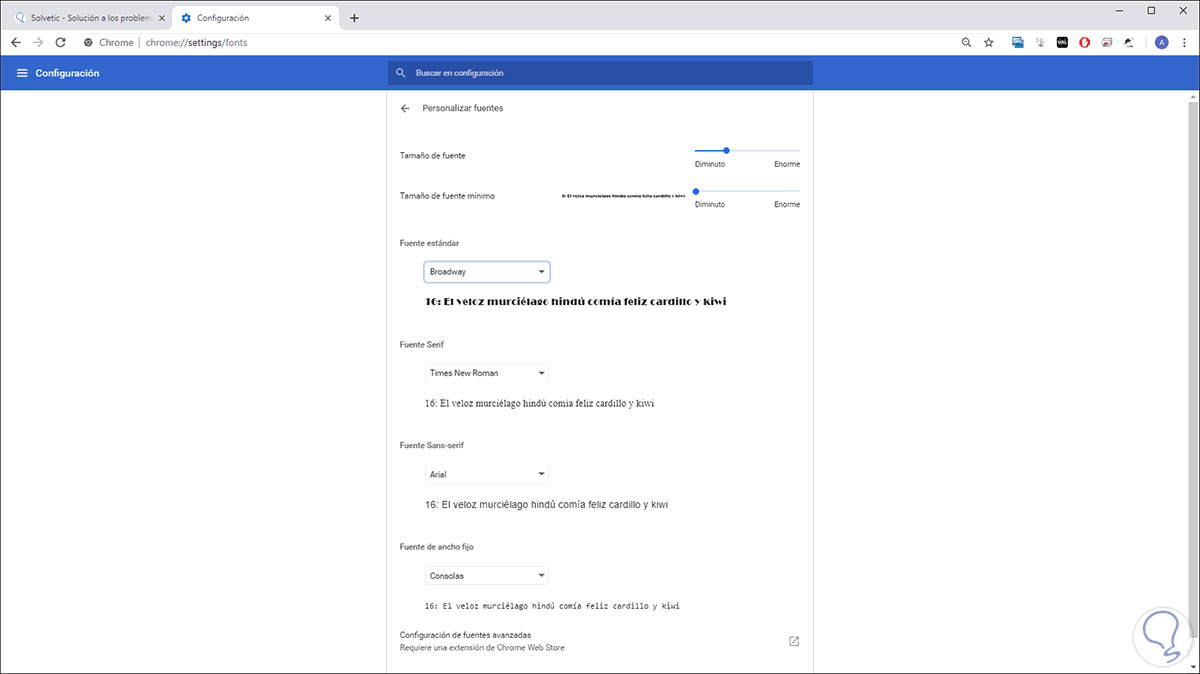Click the Arial sample sentence text
The height and width of the screenshot is (674, 1200).
pyautogui.click(x=546, y=505)
